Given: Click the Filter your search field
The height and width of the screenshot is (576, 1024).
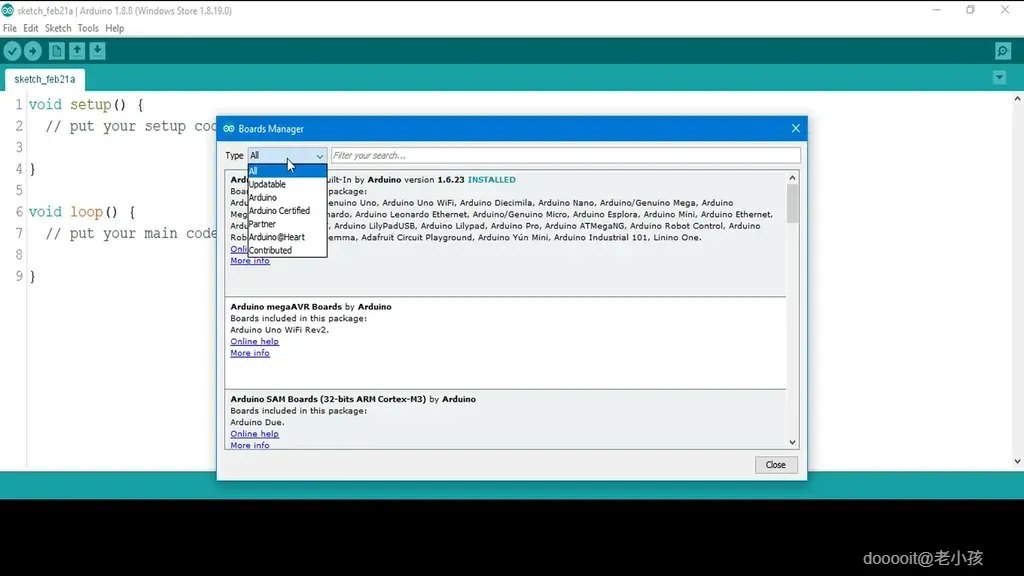Looking at the screenshot, I should (566, 155).
